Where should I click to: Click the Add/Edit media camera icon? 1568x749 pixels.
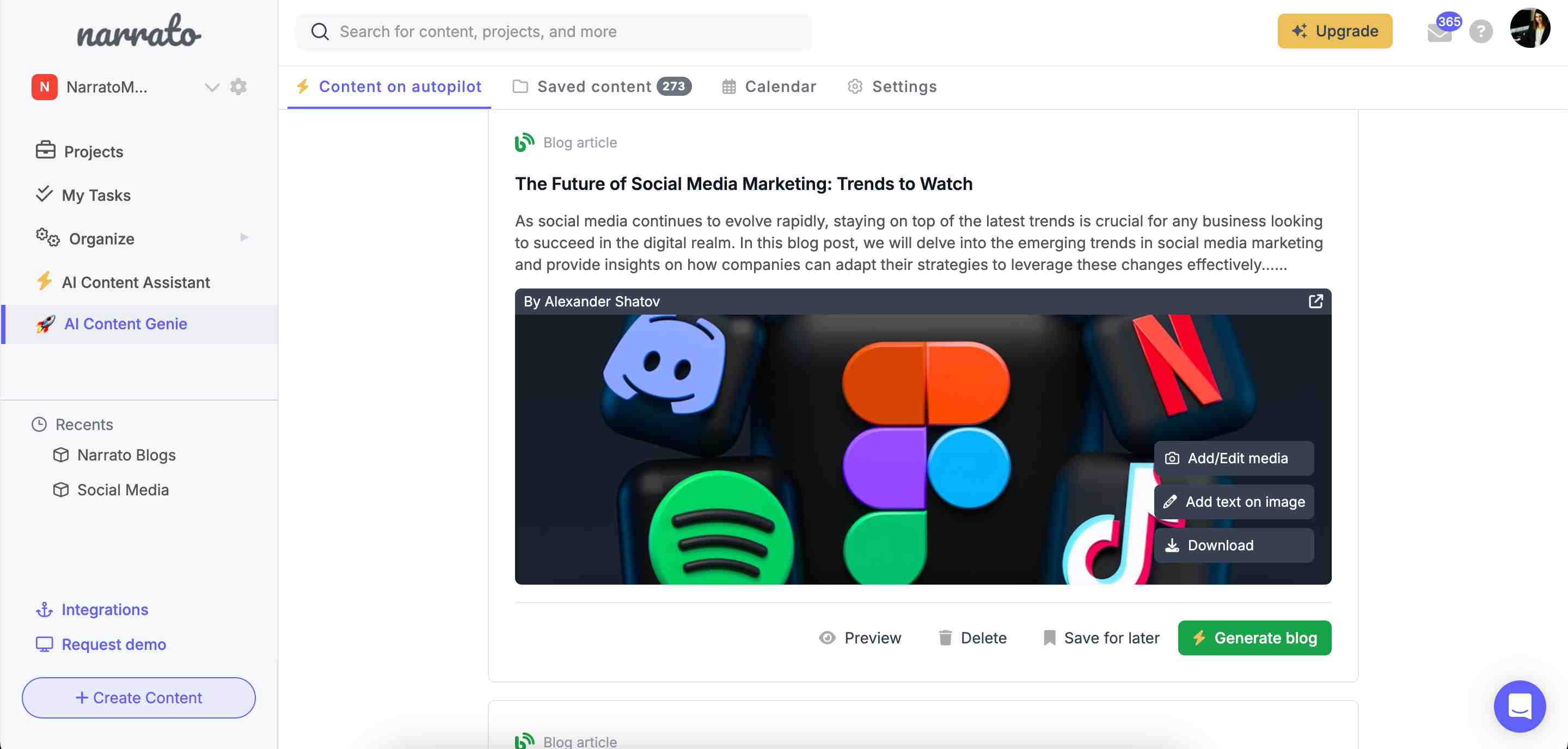(x=1171, y=458)
